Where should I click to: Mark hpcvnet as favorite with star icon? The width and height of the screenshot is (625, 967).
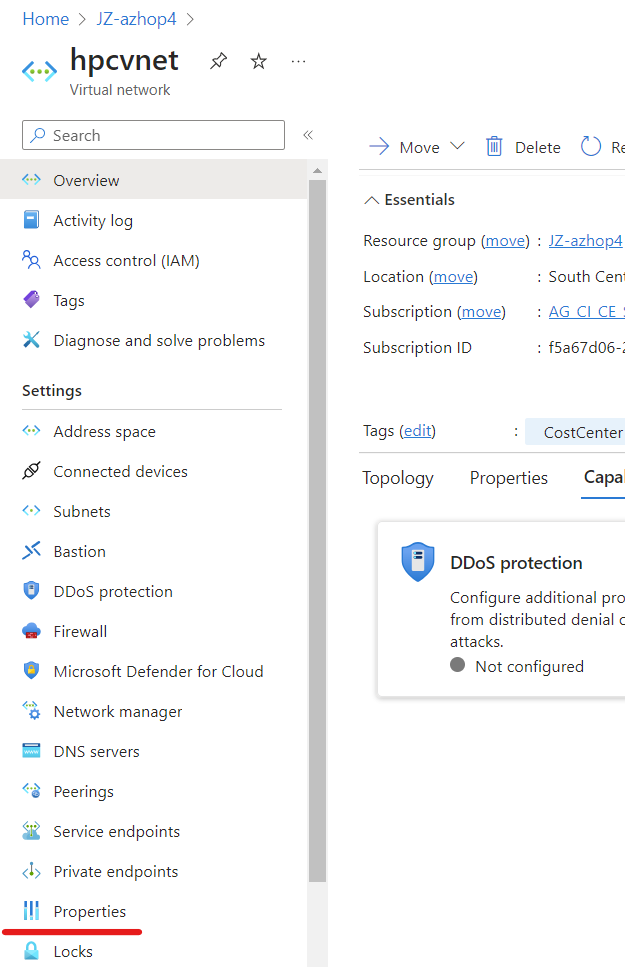pyautogui.click(x=259, y=61)
